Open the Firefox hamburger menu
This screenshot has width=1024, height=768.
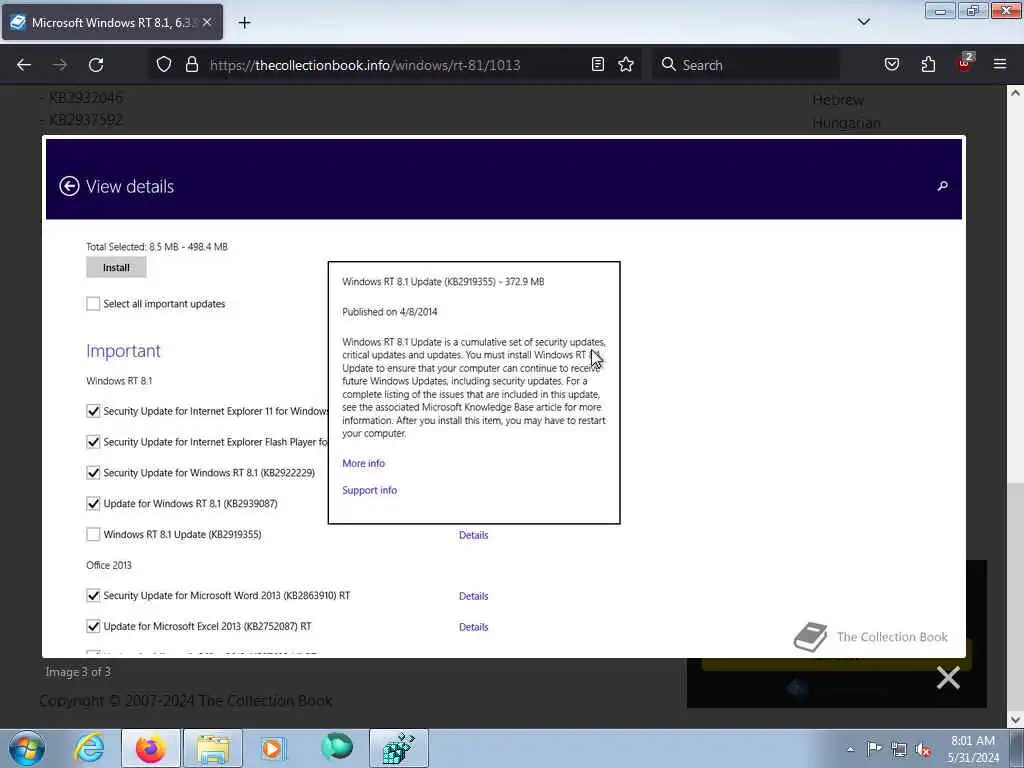tap(1000, 65)
